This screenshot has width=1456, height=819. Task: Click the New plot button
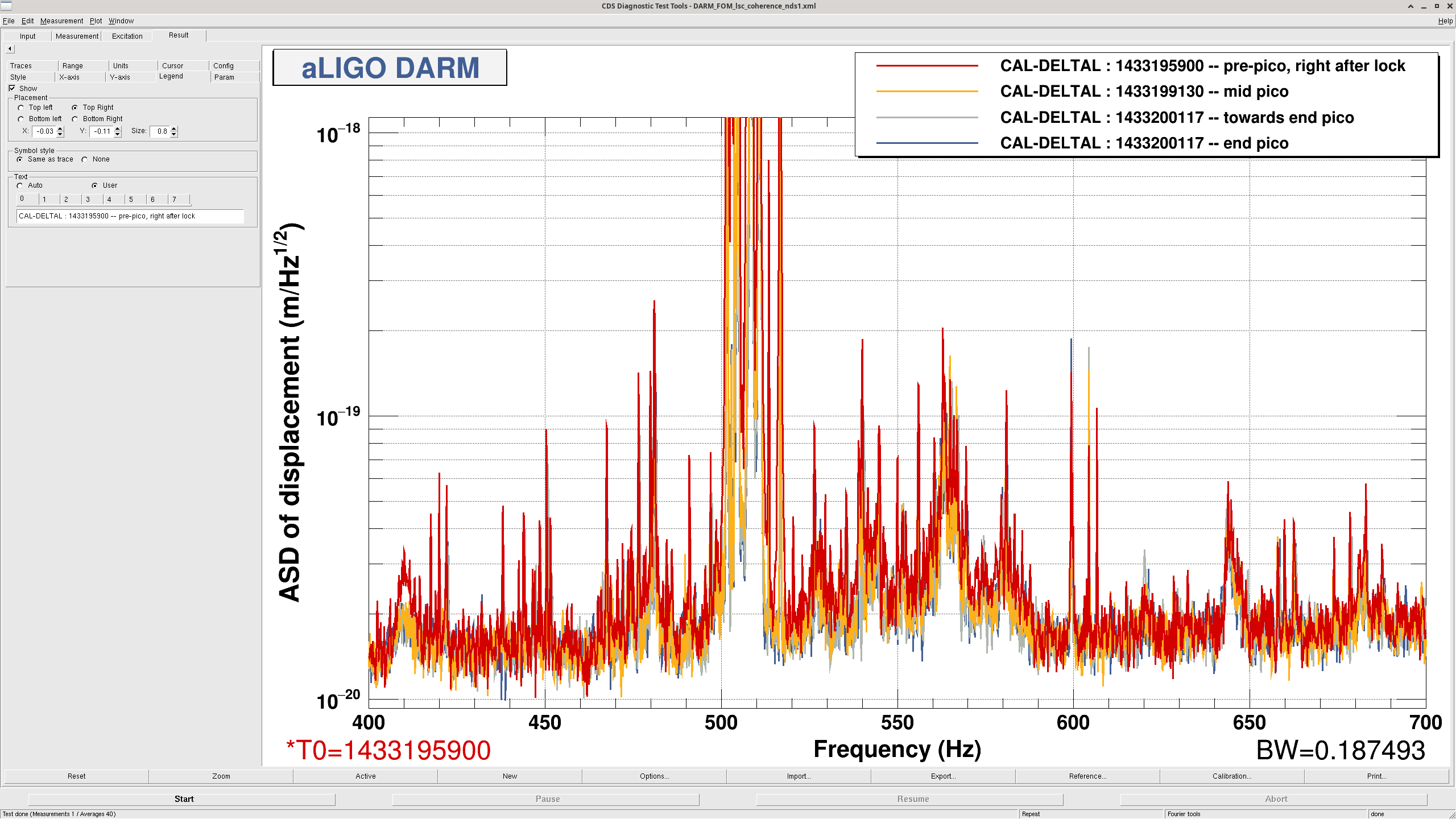(510, 776)
